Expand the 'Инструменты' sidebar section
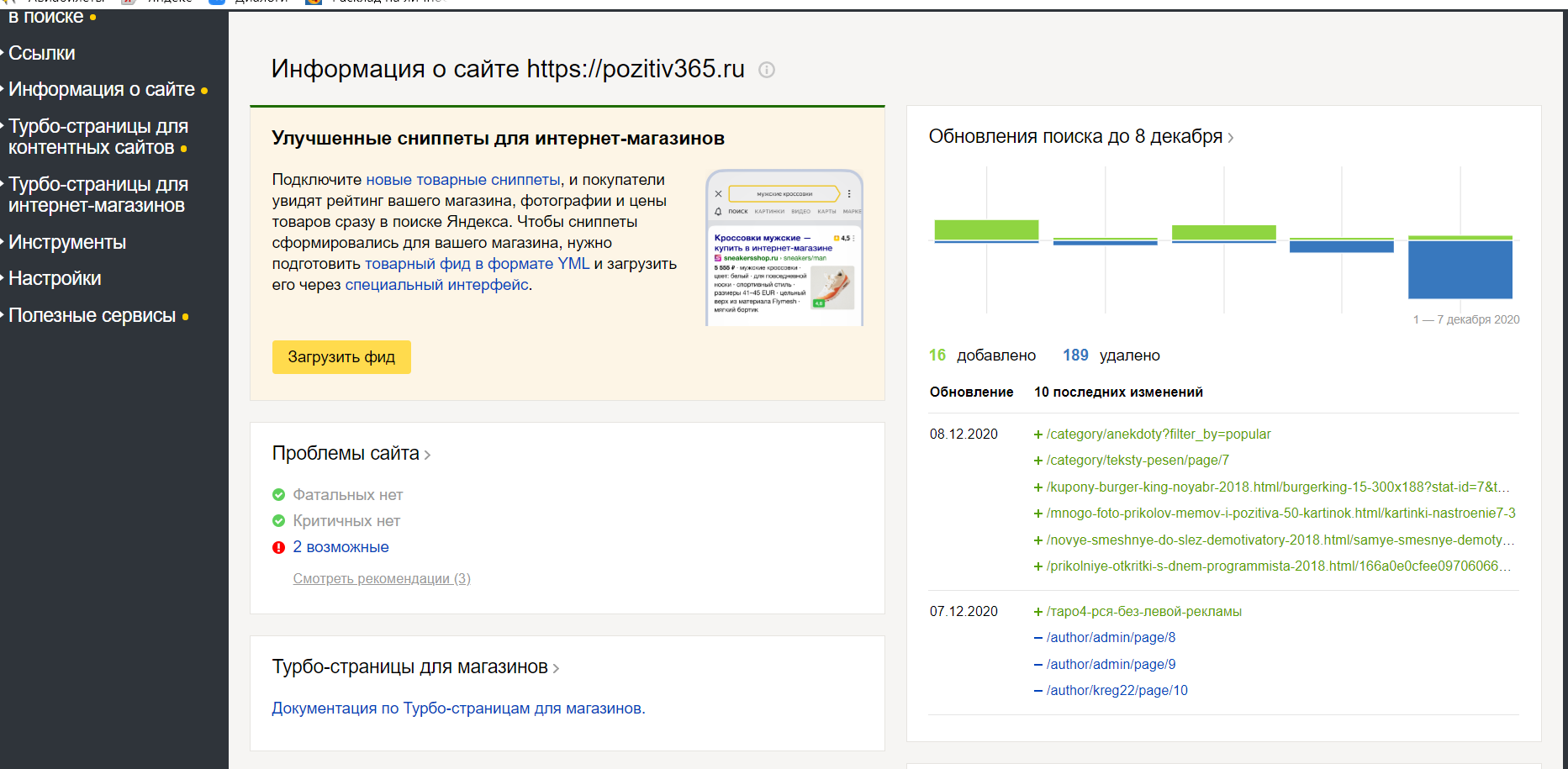The image size is (1568, 769). coord(67,242)
